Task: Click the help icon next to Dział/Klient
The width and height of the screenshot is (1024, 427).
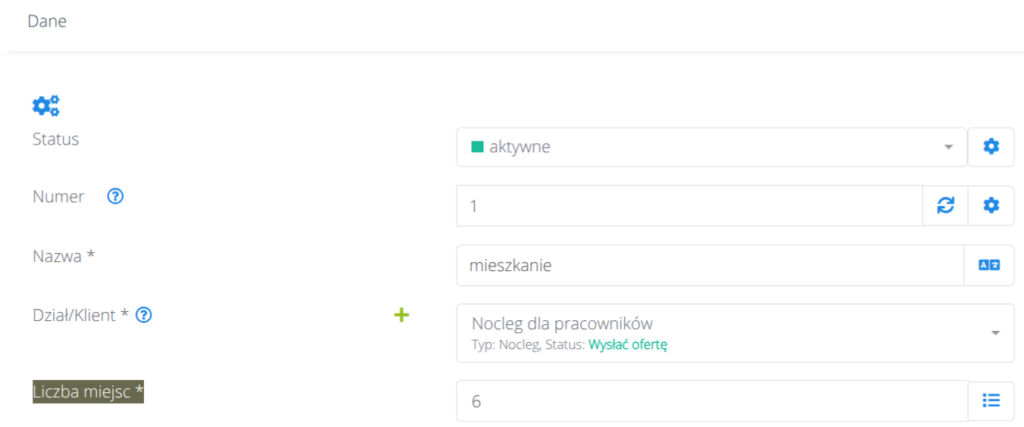Action: 143,315
